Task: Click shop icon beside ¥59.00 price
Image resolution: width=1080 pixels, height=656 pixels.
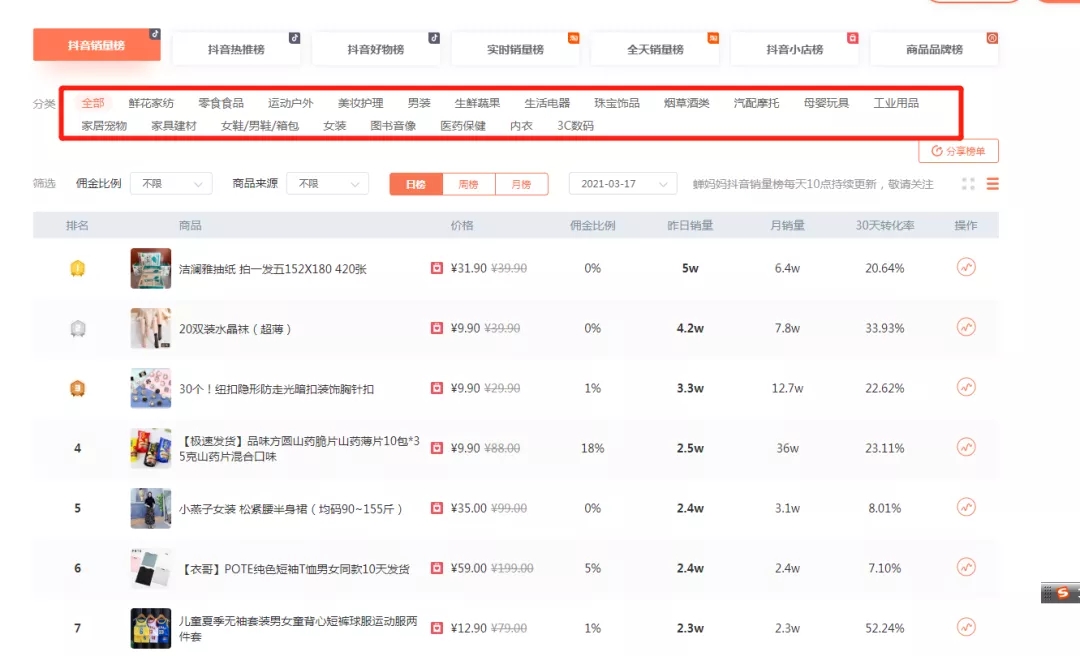Action: (x=437, y=568)
